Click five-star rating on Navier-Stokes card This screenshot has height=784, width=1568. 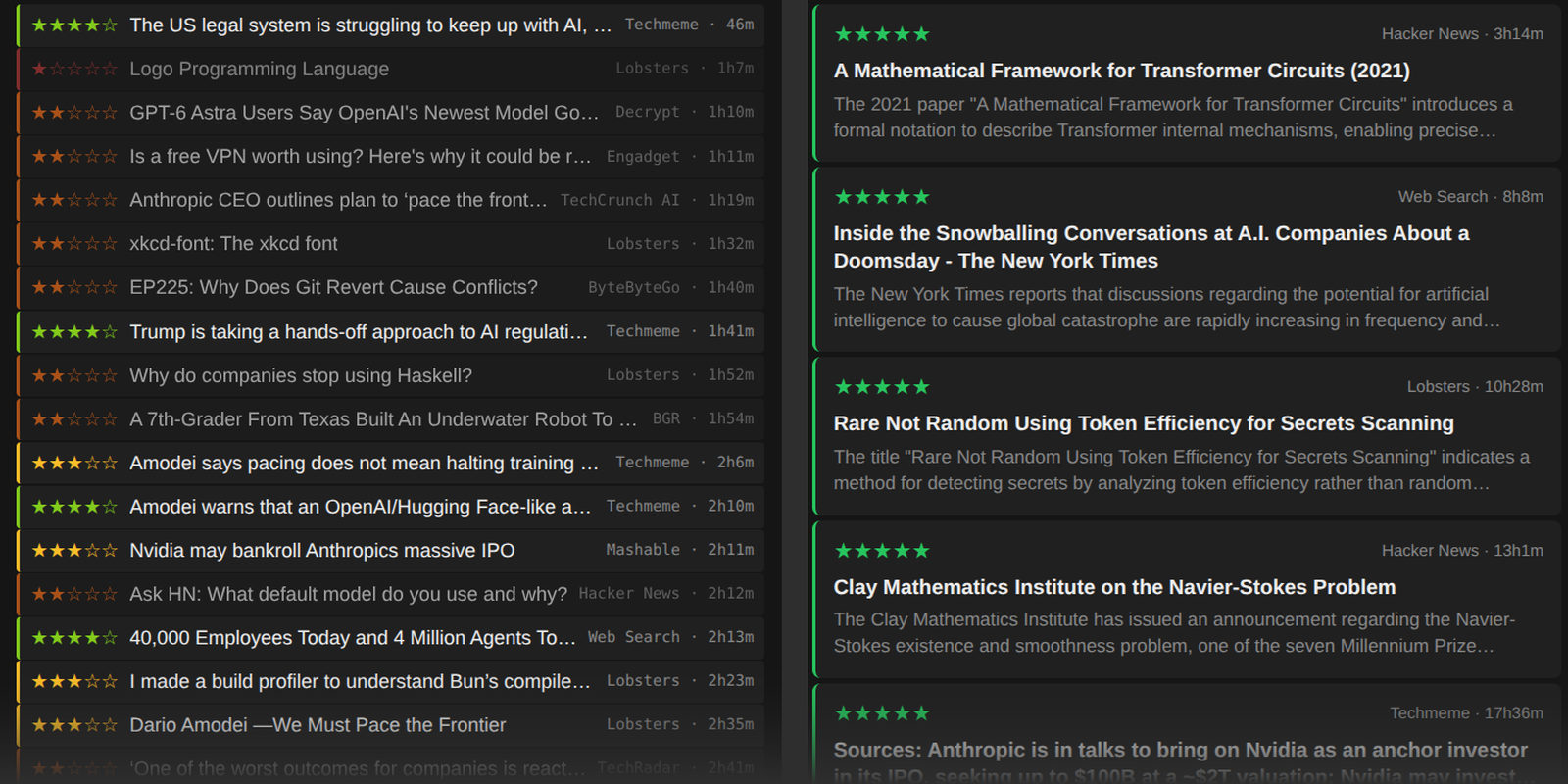[882, 551]
